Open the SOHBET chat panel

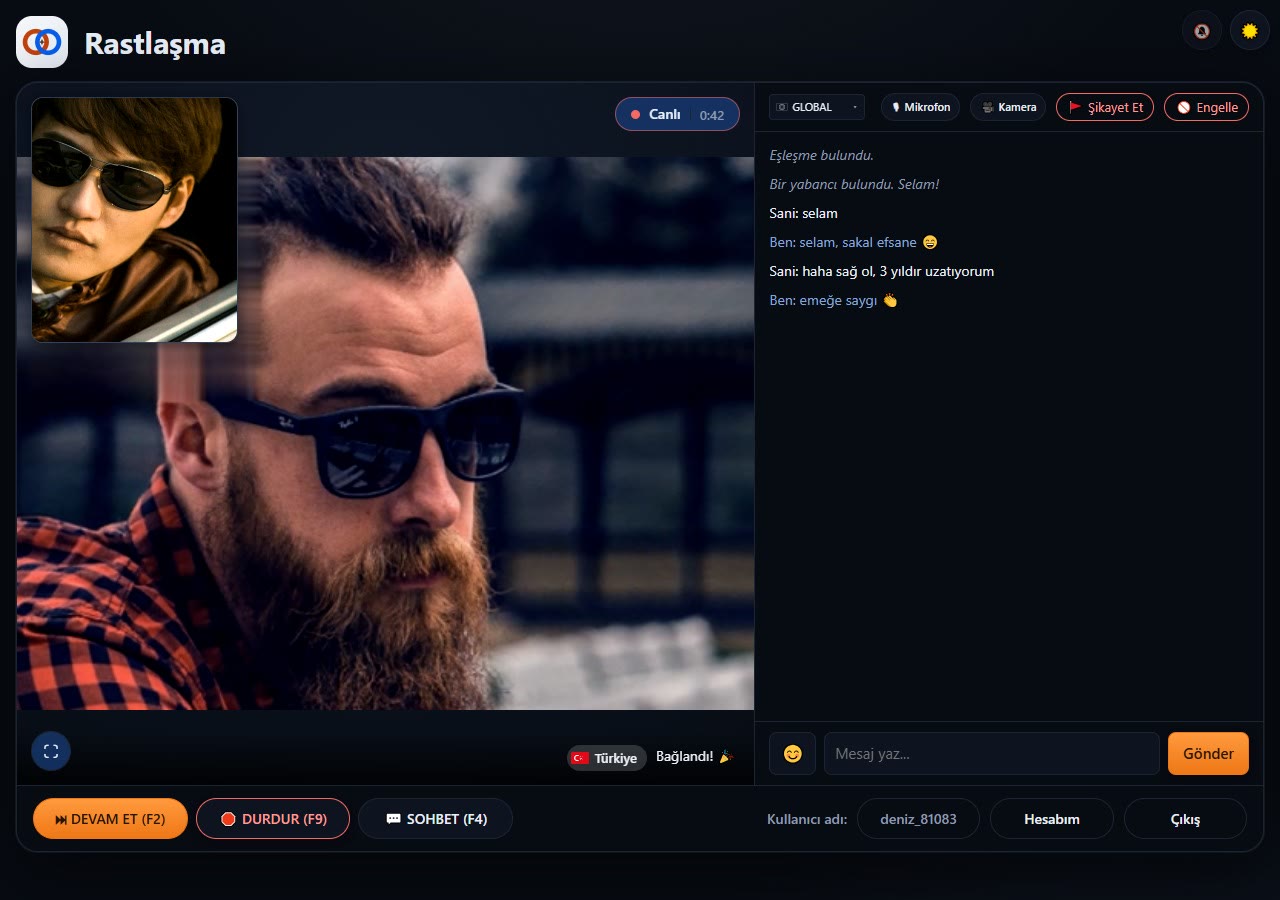click(x=436, y=819)
